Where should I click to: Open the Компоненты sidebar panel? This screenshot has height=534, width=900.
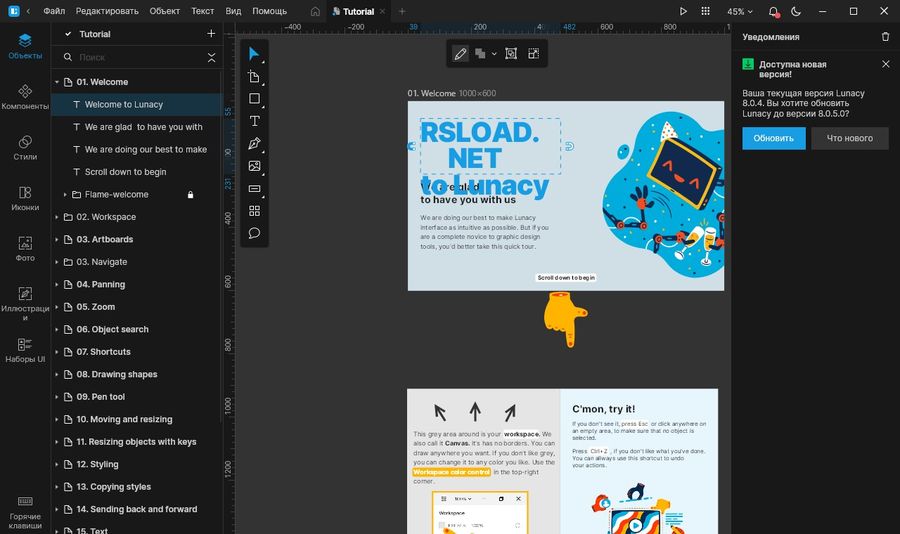25,97
